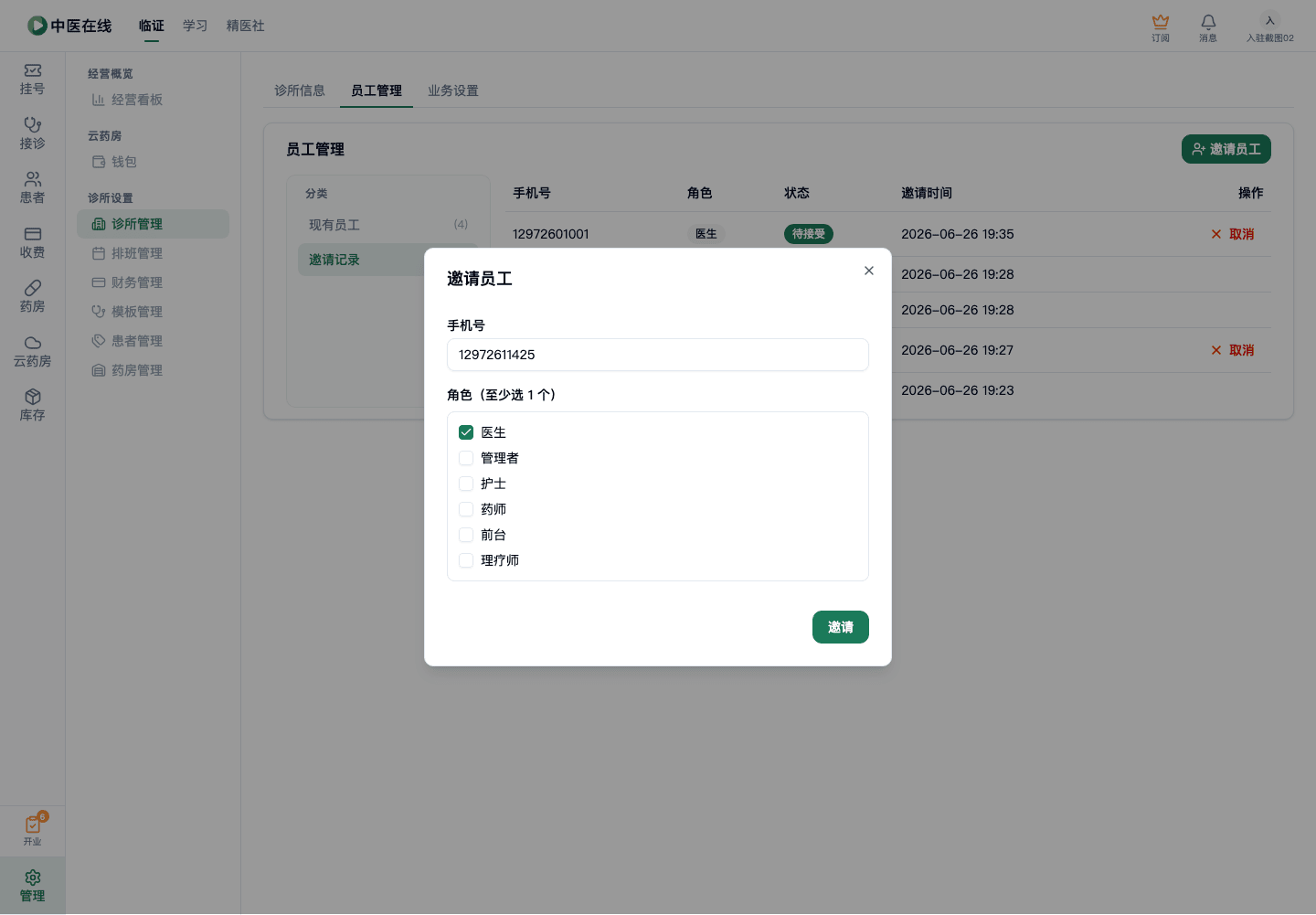Cancel the invitation sent at 19:27
This screenshot has width=1316, height=915.
pyautogui.click(x=1233, y=350)
